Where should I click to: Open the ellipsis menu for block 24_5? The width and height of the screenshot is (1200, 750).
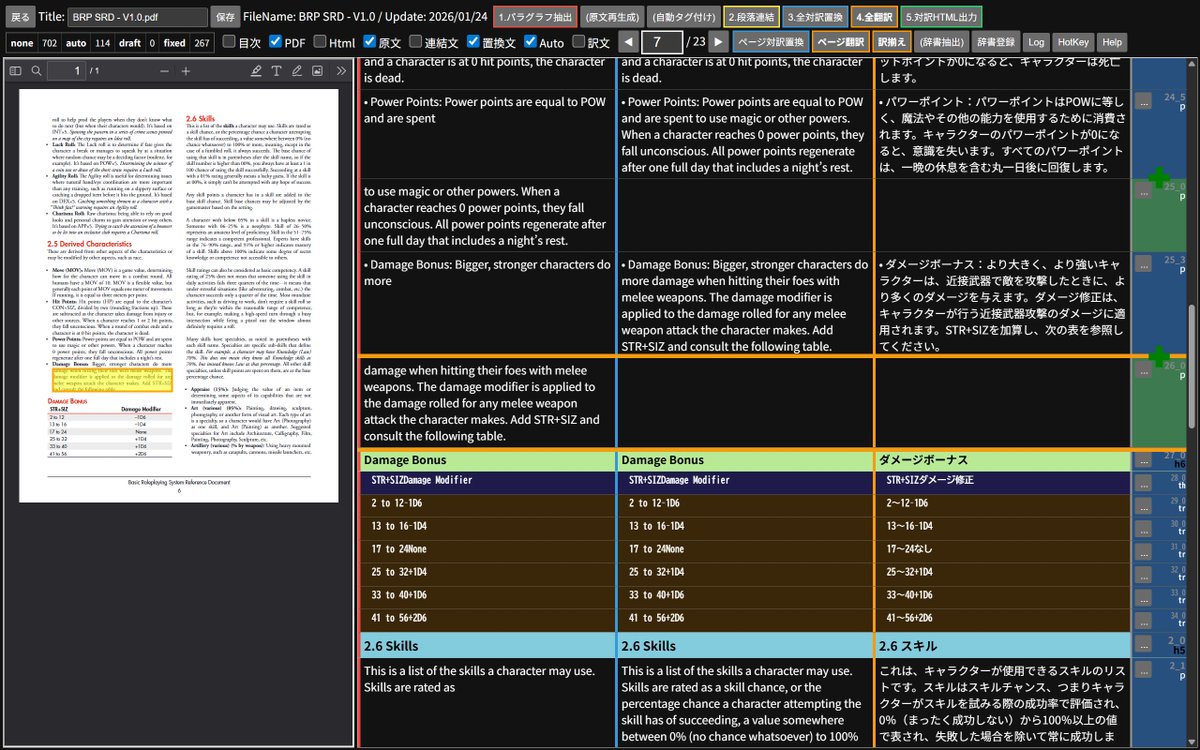[x=1143, y=100]
